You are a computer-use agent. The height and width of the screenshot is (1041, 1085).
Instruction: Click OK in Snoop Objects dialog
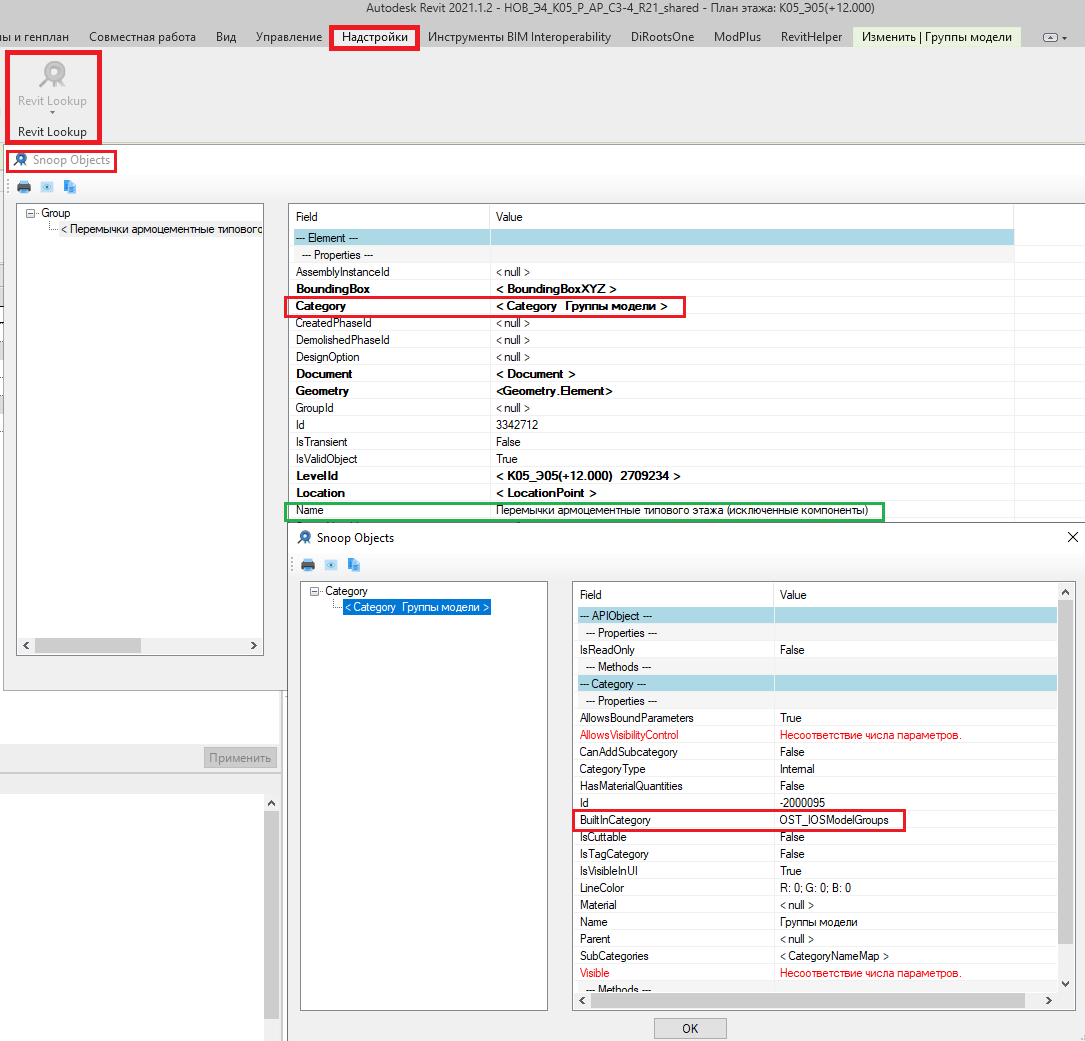(x=690, y=1028)
